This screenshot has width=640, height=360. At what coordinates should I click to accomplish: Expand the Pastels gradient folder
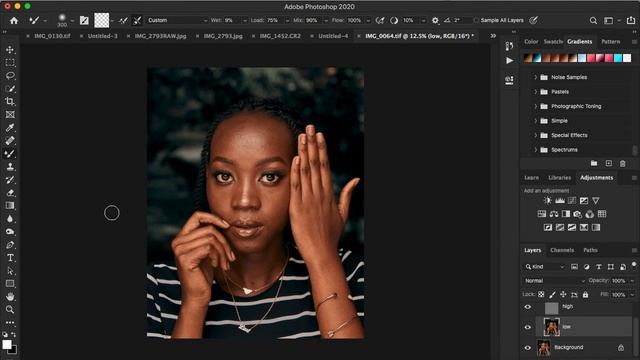click(x=536, y=92)
